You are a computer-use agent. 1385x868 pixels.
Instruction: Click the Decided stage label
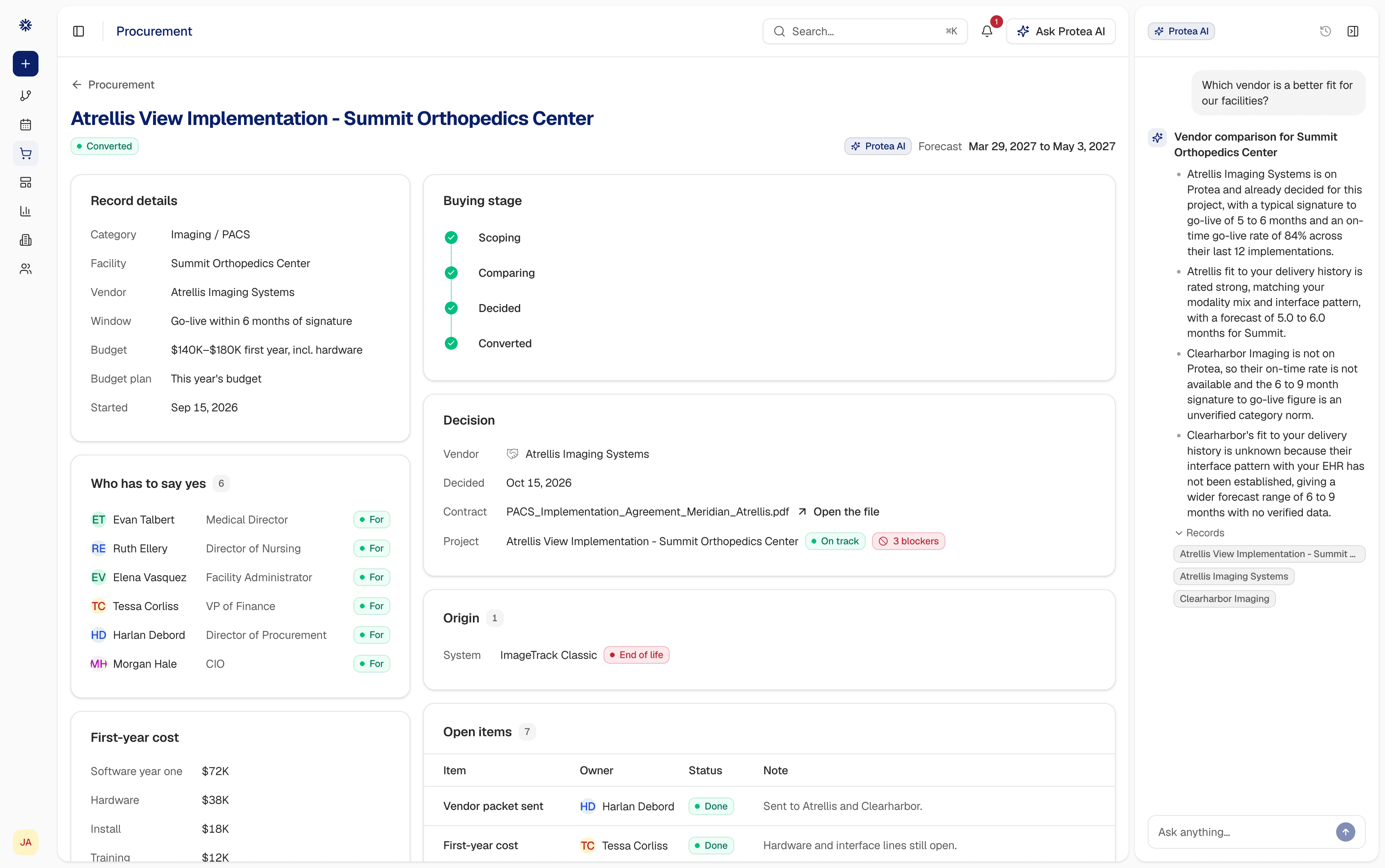pos(499,308)
